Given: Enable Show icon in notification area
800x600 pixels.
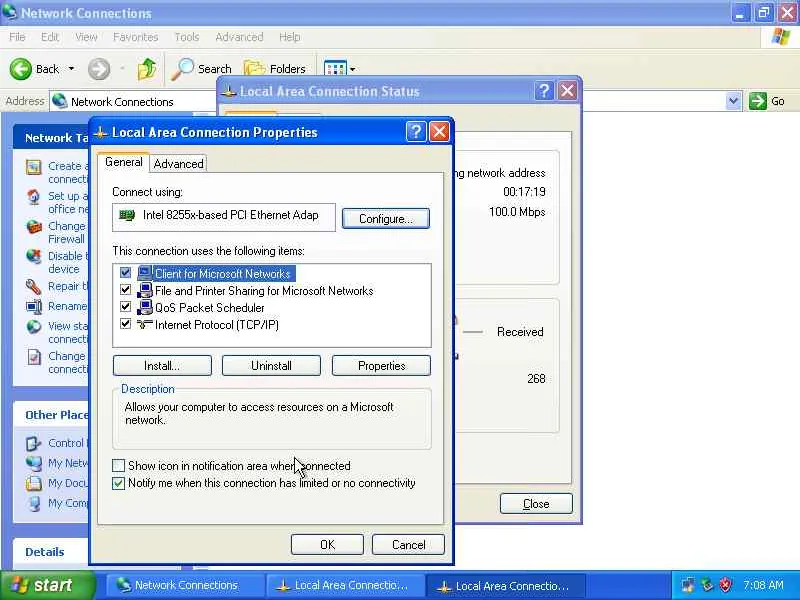Looking at the screenshot, I should pyautogui.click(x=118, y=465).
